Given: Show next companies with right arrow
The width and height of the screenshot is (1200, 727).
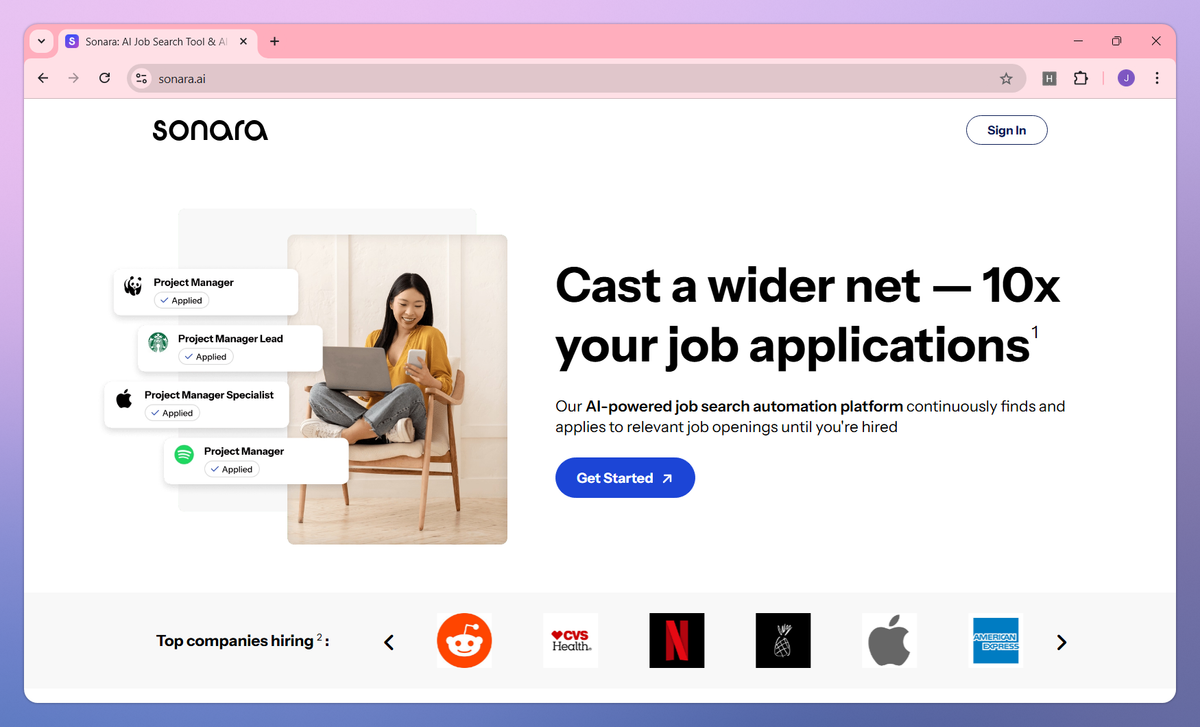Looking at the screenshot, I should coord(1062,642).
